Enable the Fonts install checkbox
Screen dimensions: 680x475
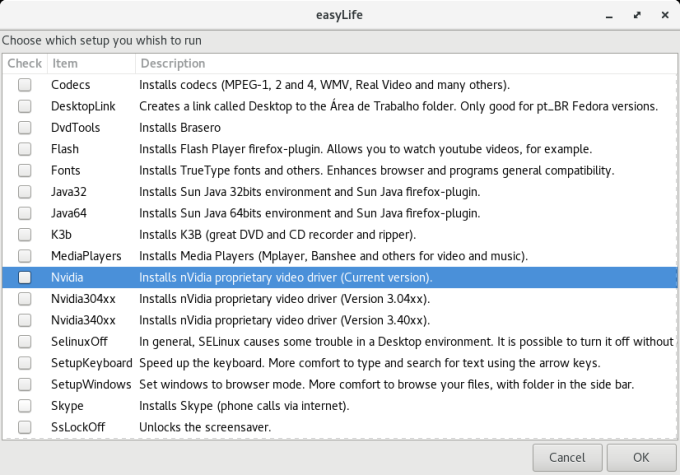pyautogui.click(x=24, y=170)
